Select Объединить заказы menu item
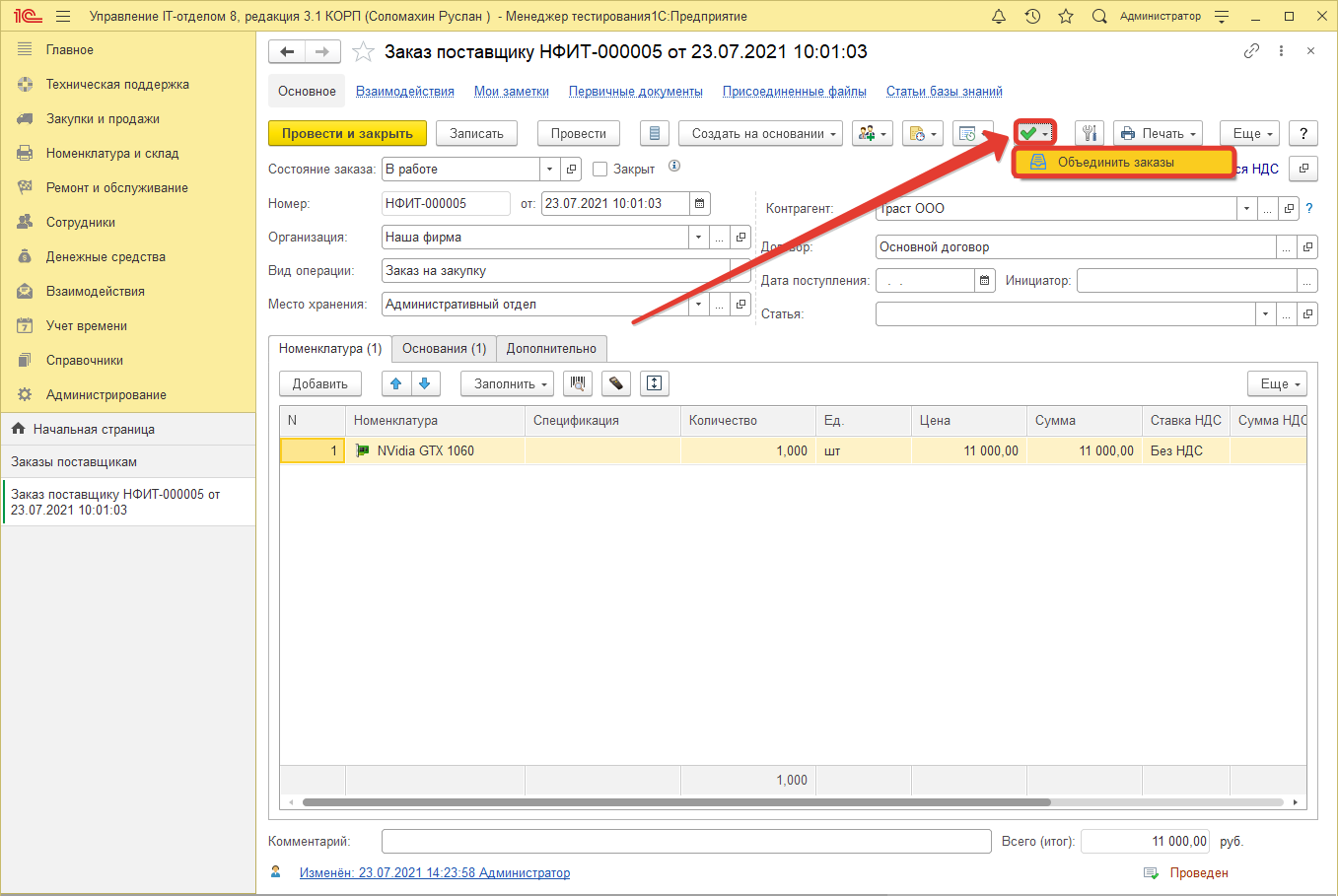Image resolution: width=1338 pixels, height=896 pixels. point(1115,163)
